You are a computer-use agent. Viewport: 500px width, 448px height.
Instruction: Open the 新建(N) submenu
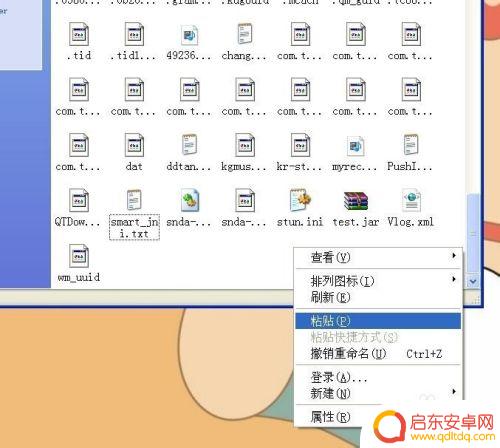pos(378,393)
